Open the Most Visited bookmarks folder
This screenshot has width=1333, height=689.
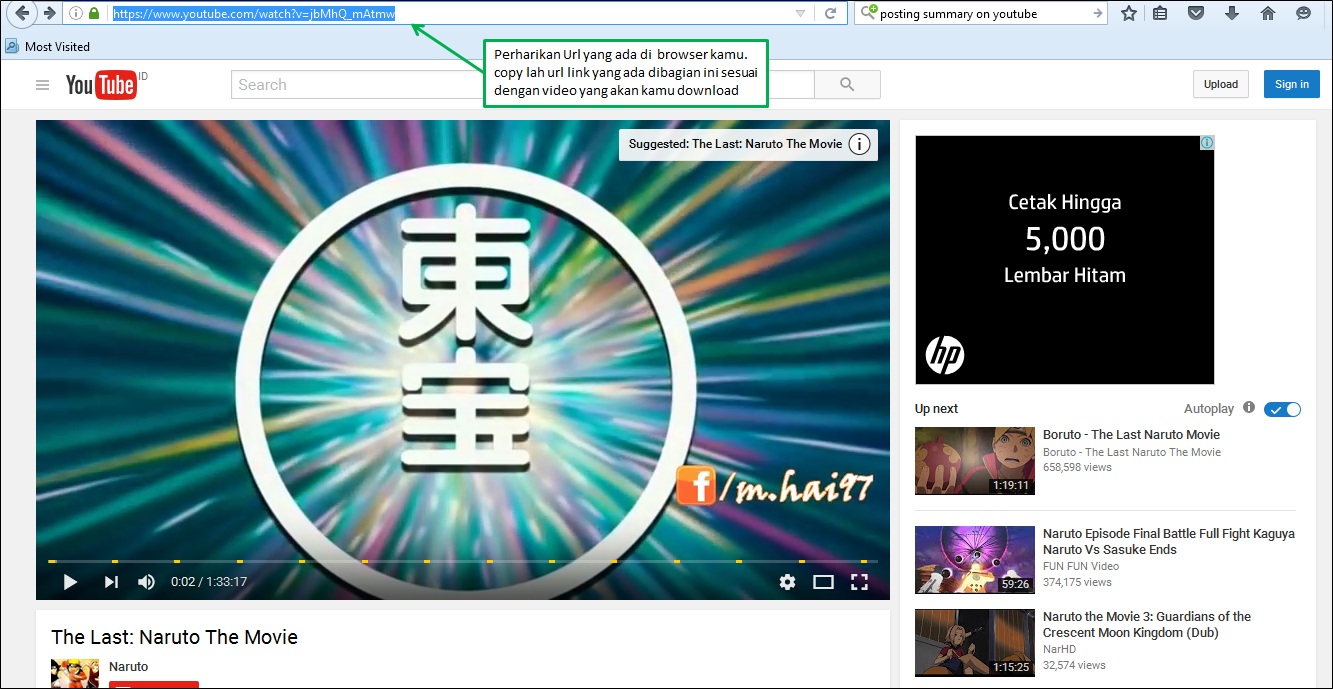pos(47,46)
